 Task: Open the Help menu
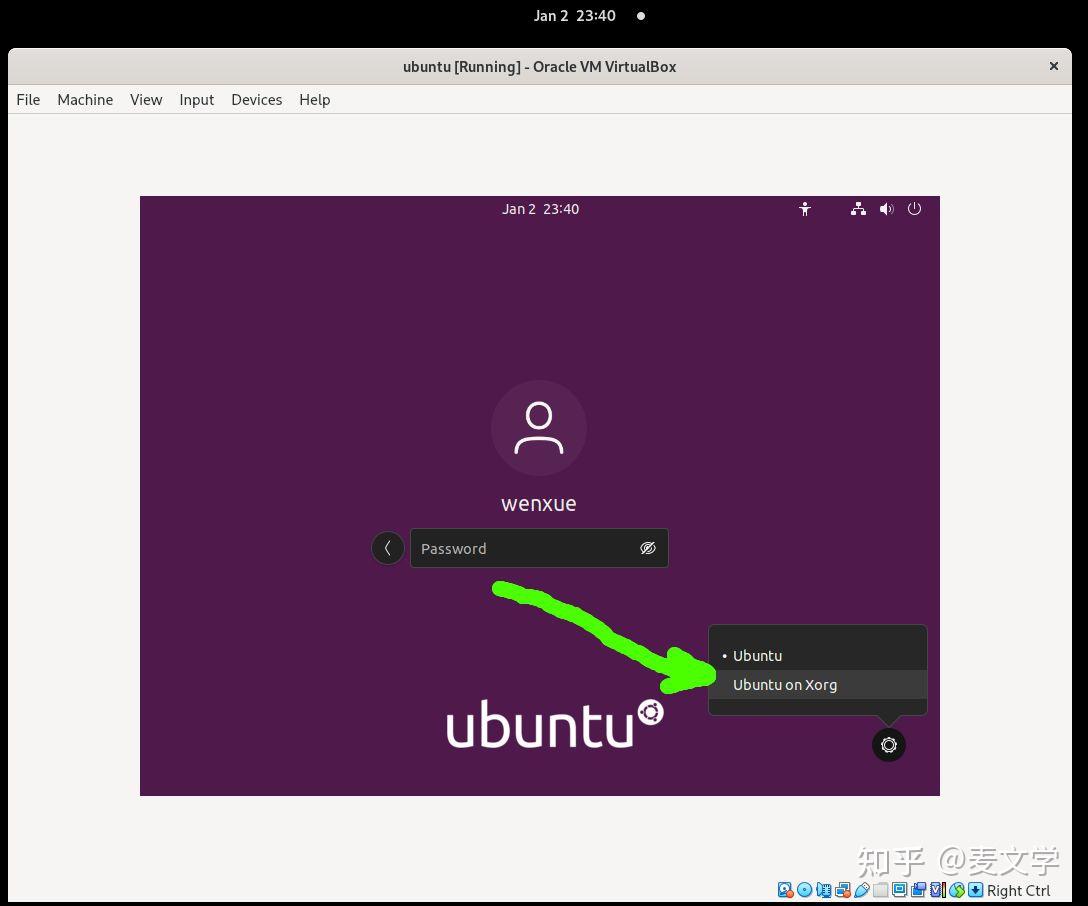click(315, 100)
